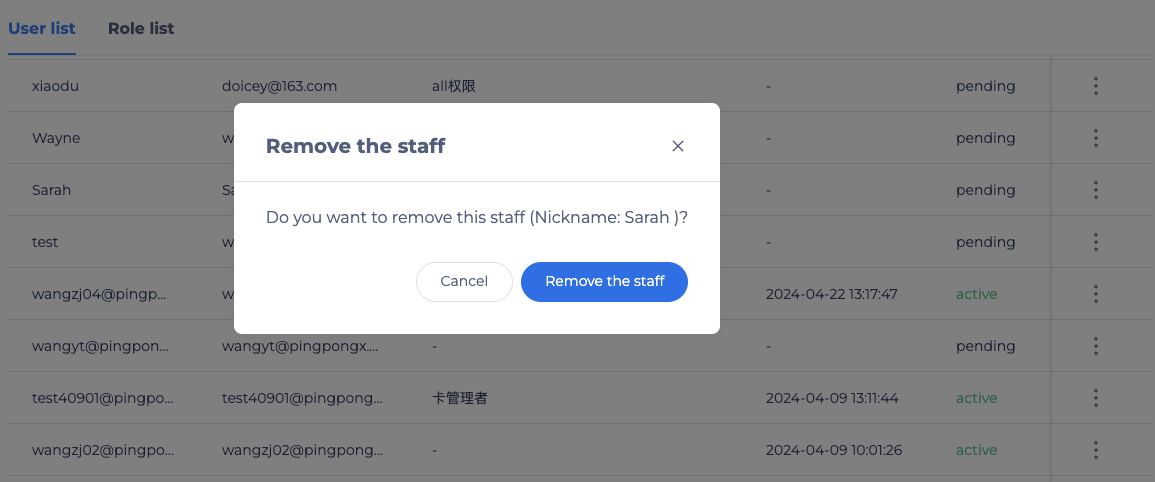
Task: Open the three-dot menu for test40901
Action: 1096,398
